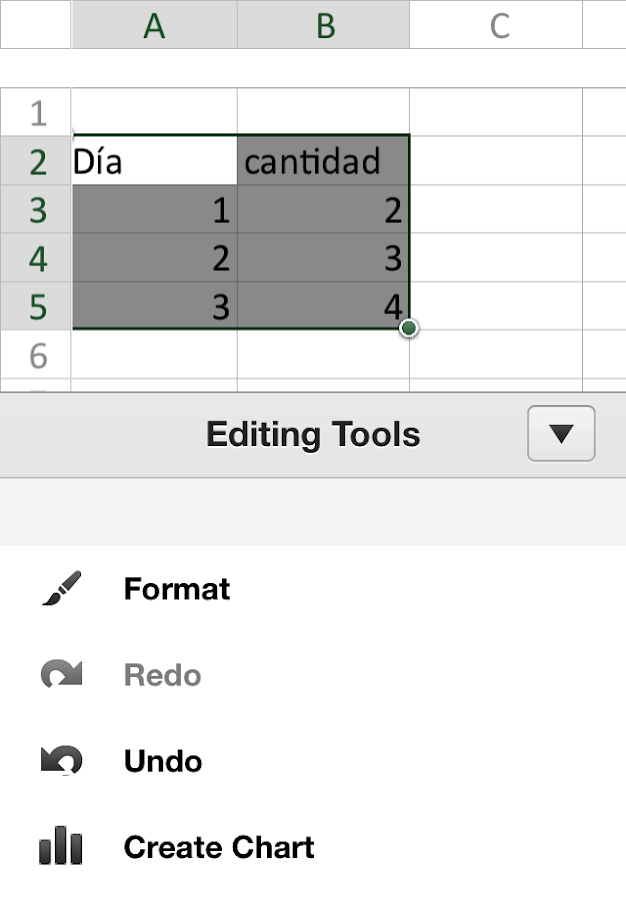Click the cell containing cantidad

click(323, 161)
